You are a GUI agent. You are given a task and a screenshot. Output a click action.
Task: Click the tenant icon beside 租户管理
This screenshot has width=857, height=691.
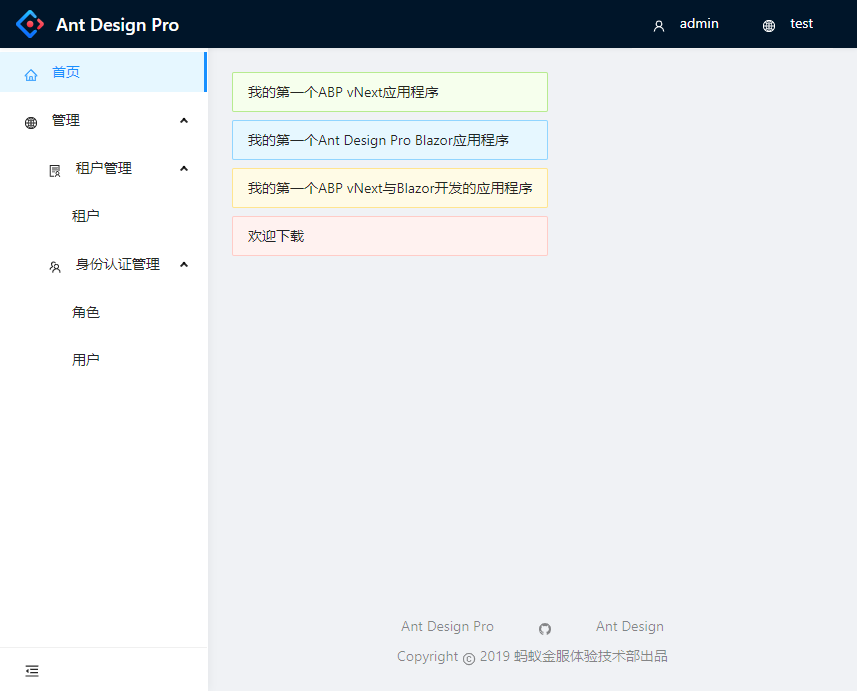pyautogui.click(x=54, y=169)
